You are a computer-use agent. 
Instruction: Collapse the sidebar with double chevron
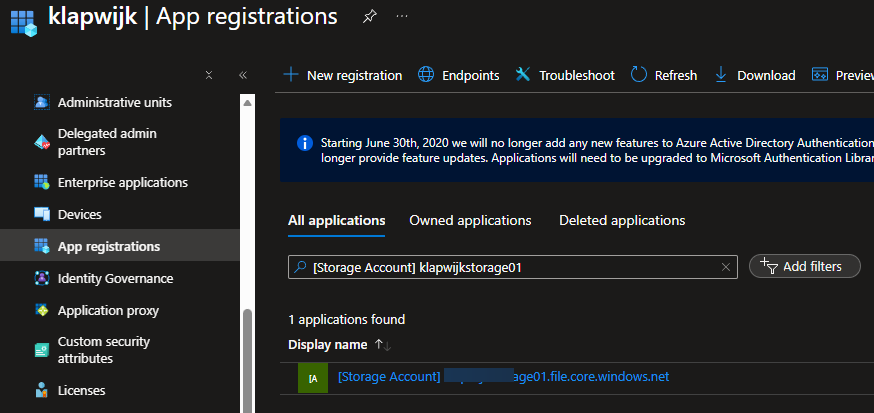coord(242,75)
